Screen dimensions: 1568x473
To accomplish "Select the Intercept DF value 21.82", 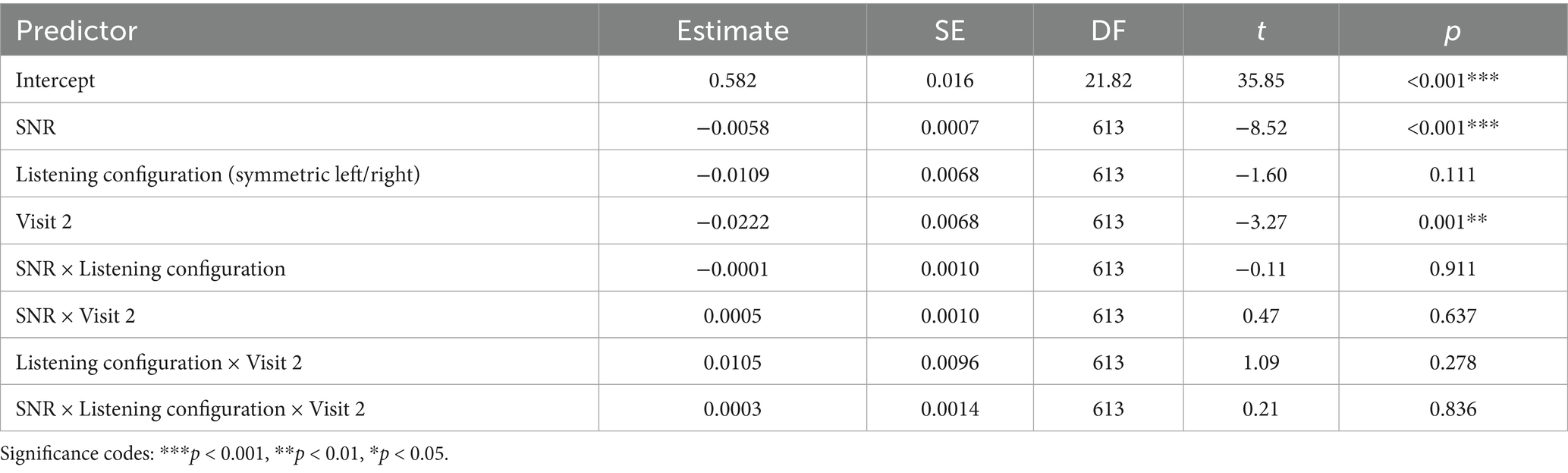I will point(1108,80).
